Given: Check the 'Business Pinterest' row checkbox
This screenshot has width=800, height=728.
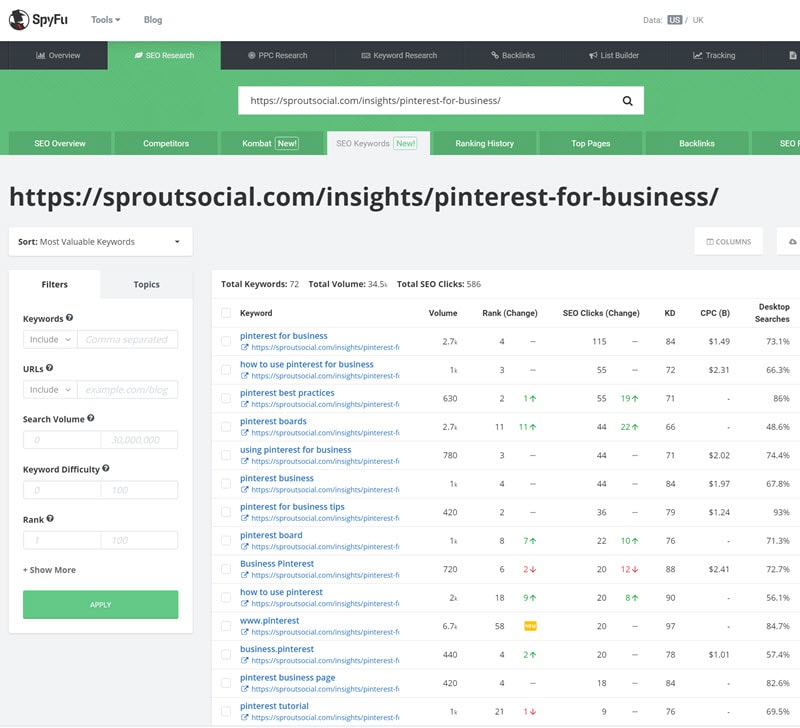Looking at the screenshot, I should point(226,569).
